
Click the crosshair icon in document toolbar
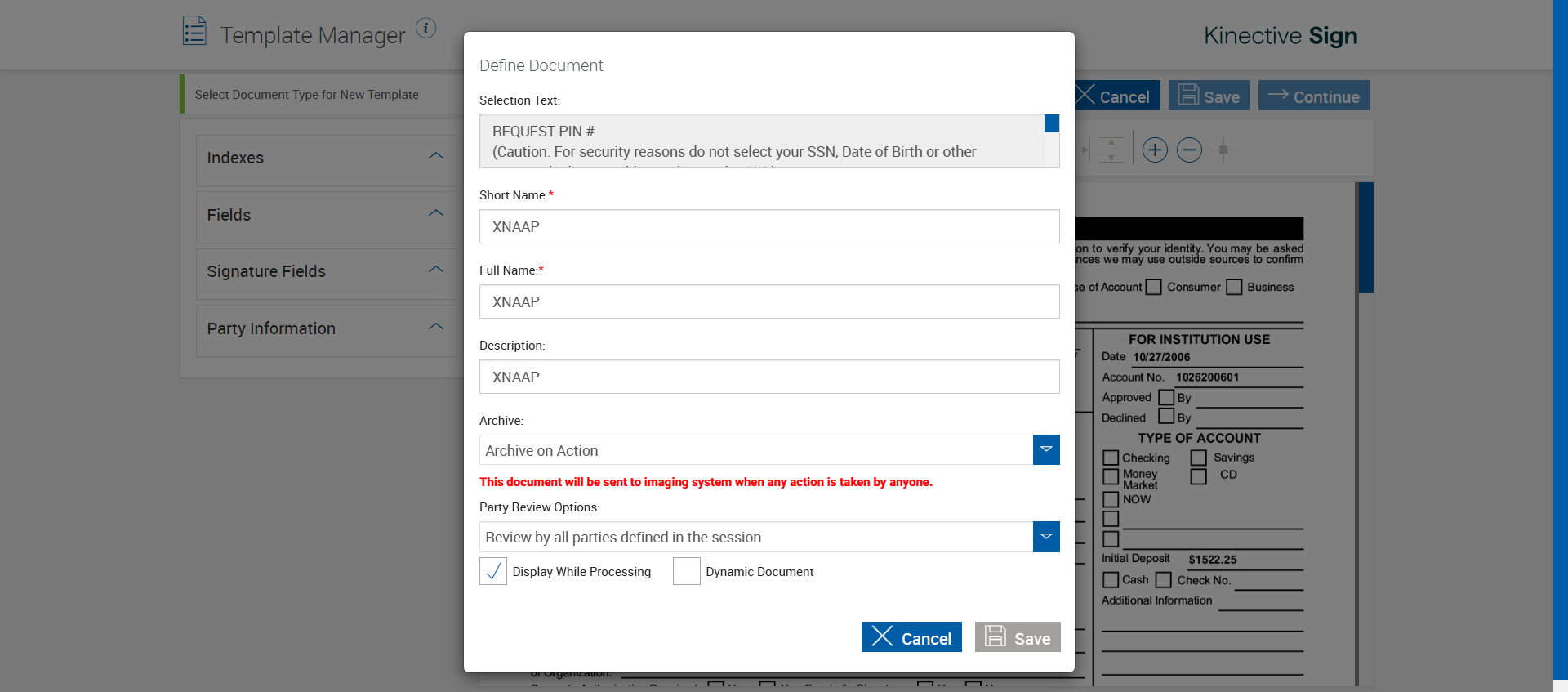(1223, 150)
